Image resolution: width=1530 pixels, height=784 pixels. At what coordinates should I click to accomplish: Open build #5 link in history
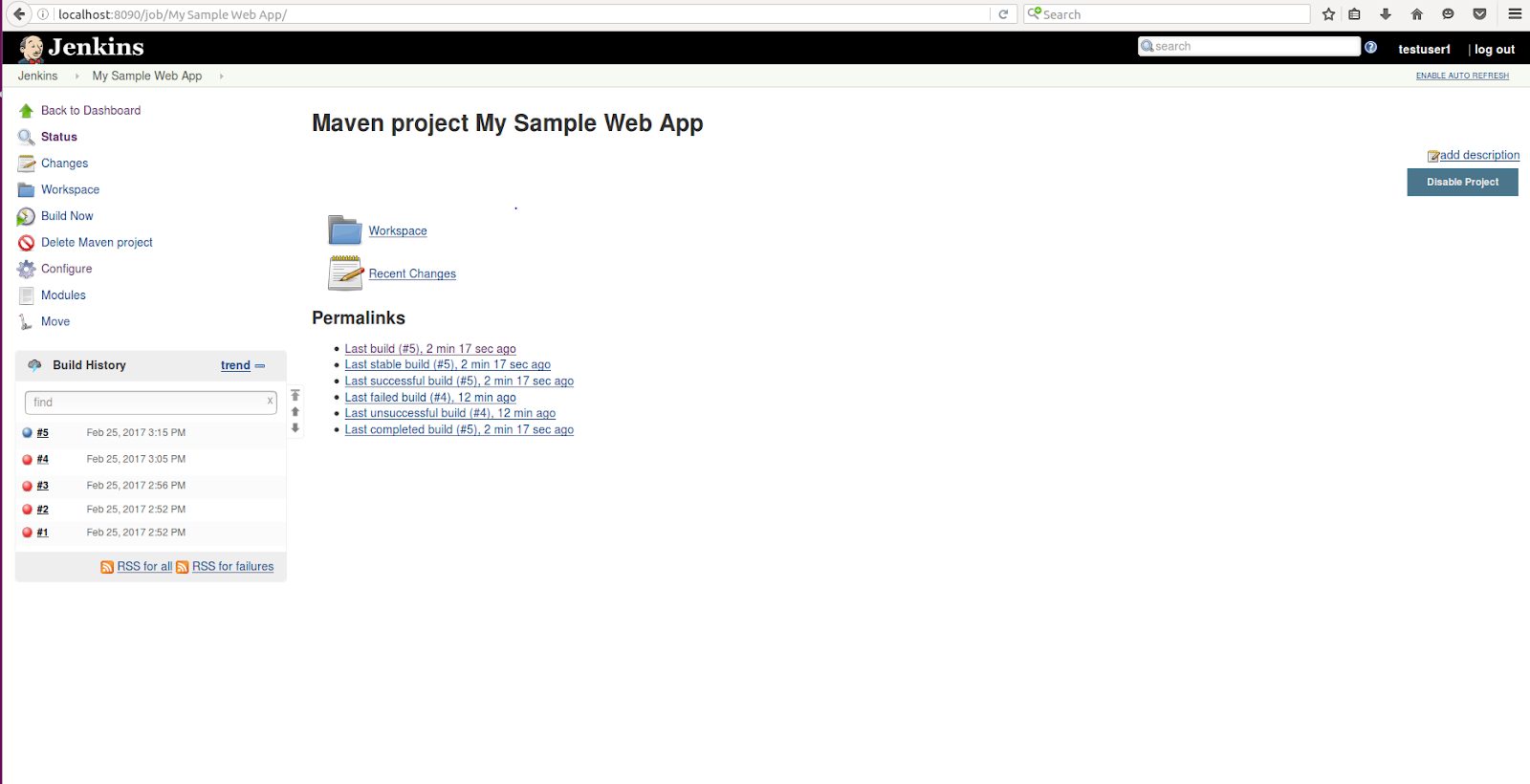pyautogui.click(x=43, y=433)
